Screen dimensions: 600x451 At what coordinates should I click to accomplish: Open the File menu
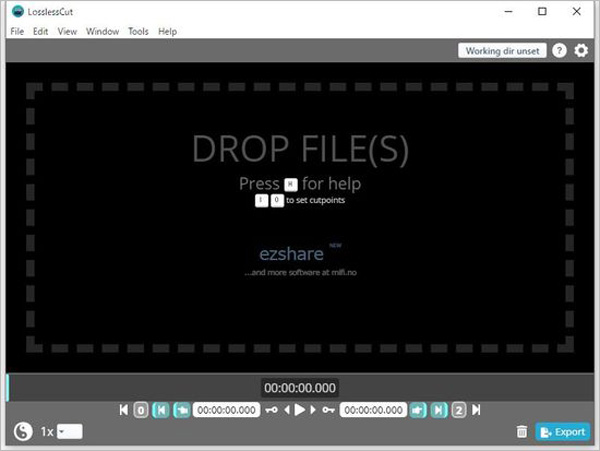click(x=17, y=31)
